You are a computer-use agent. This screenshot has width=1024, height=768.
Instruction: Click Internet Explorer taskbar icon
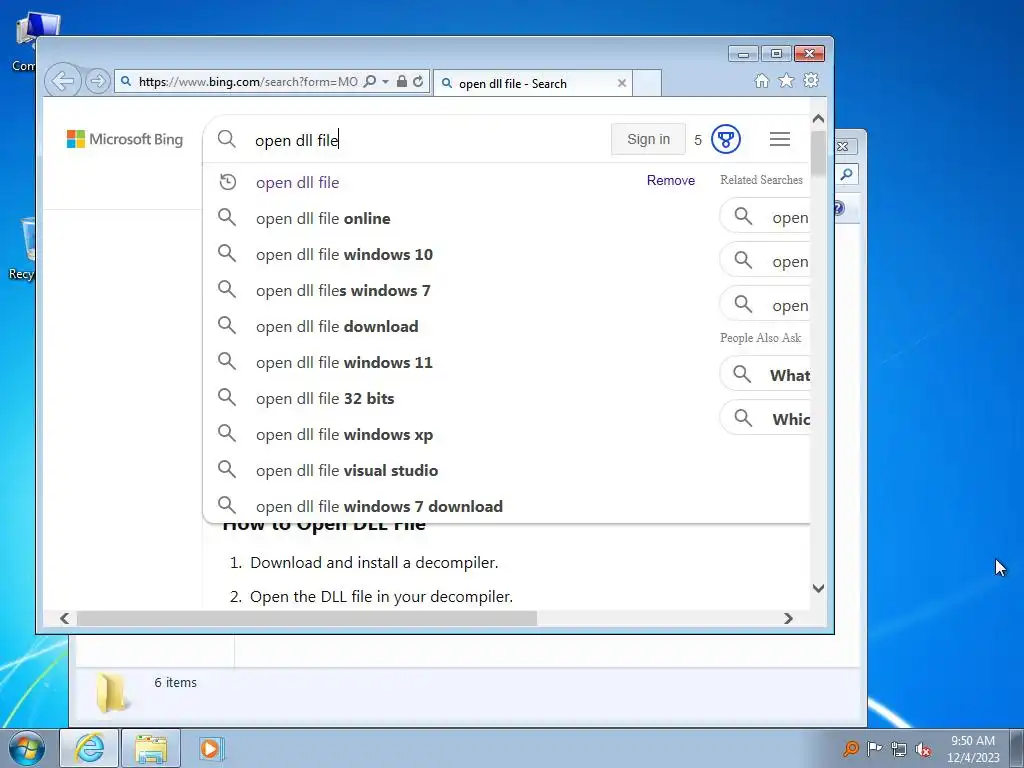(x=89, y=748)
